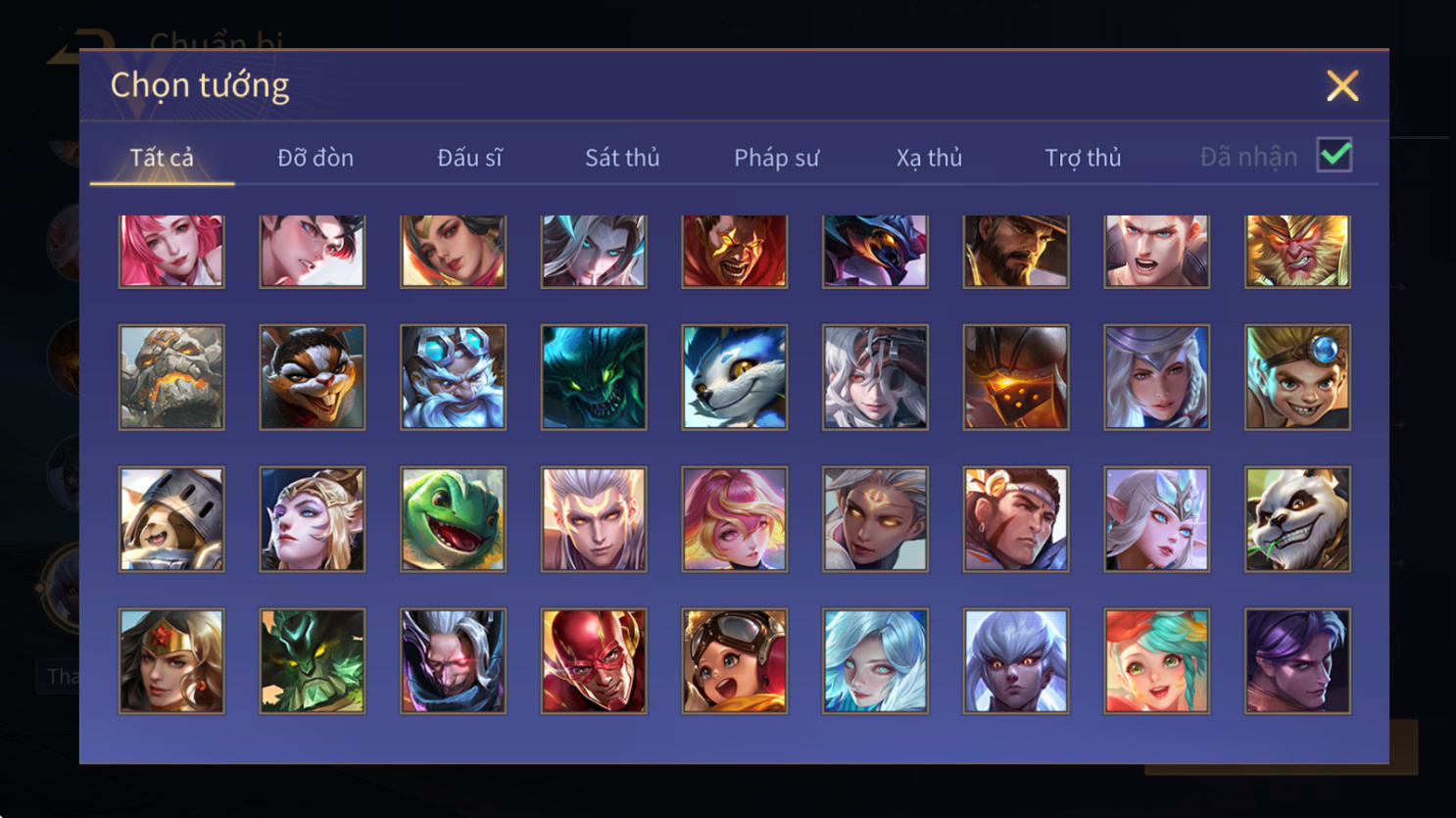The image size is (1456, 818).
Task: Choose the Wonder Woman hero portrait
Action: click(x=171, y=661)
